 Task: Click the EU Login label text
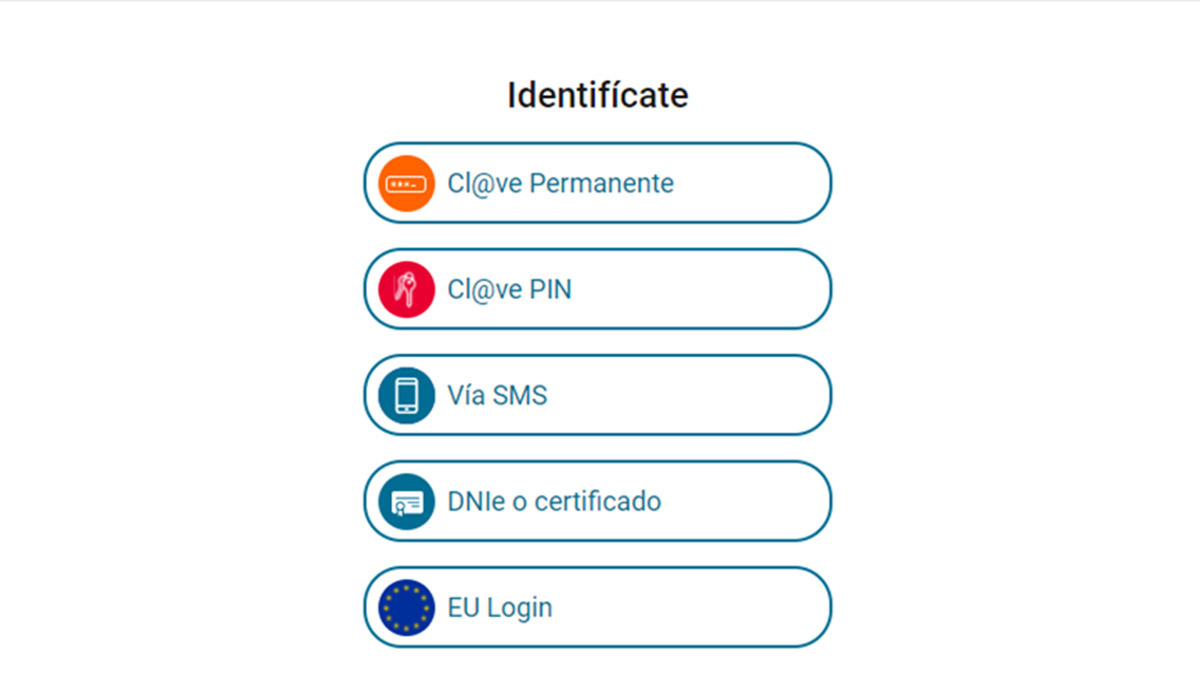pyautogui.click(x=500, y=607)
